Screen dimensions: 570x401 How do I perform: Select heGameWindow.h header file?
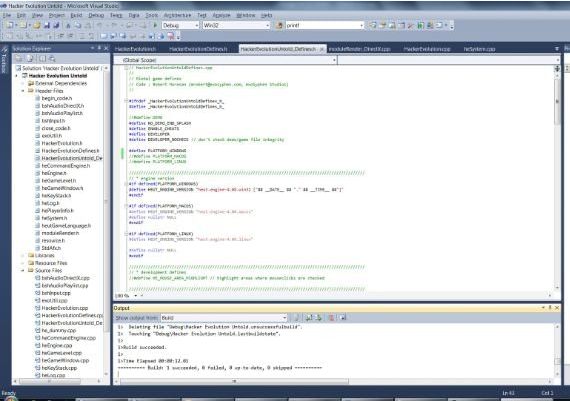62,188
